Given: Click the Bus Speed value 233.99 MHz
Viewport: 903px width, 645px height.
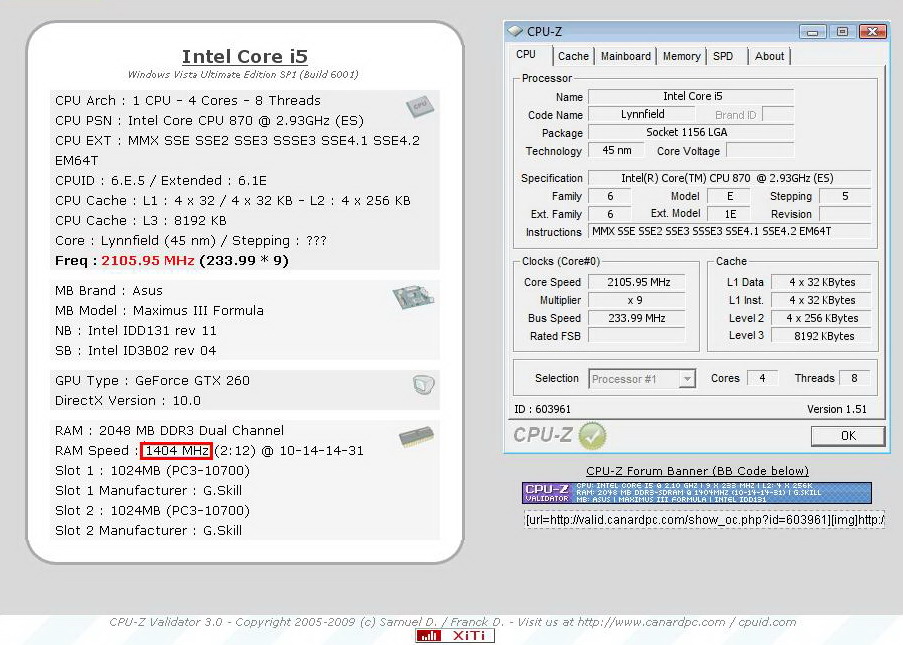Looking at the screenshot, I should click(638, 318).
